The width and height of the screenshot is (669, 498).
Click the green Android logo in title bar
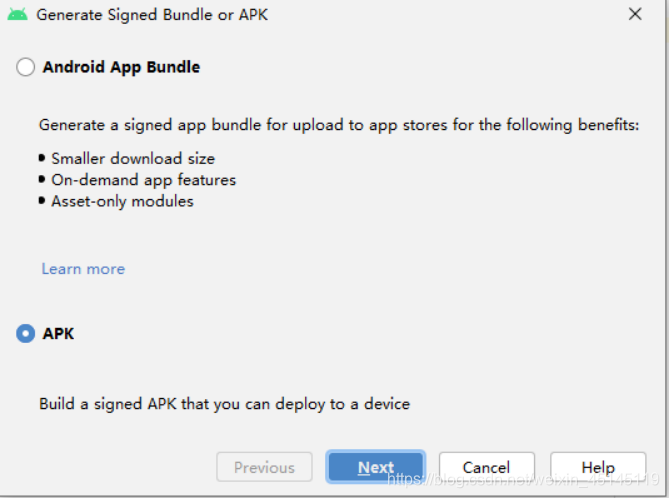17,15
